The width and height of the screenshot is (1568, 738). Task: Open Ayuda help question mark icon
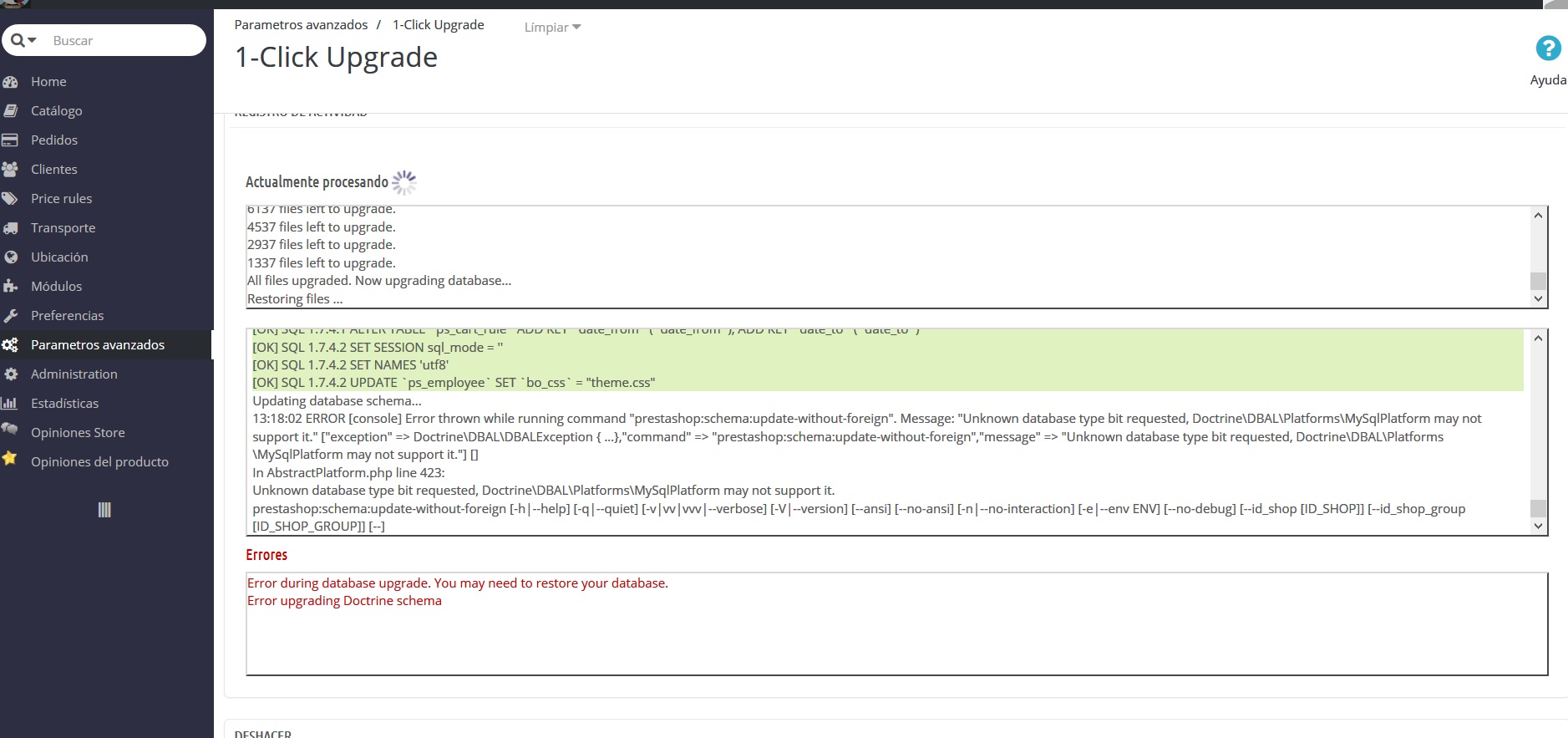[1547, 48]
